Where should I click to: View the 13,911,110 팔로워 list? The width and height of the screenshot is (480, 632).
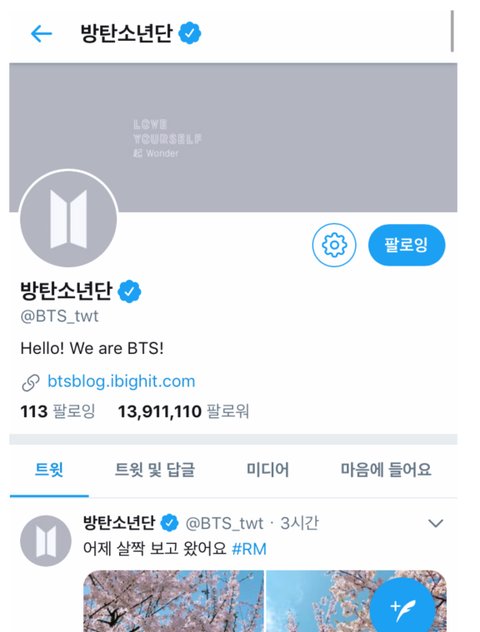tap(183, 412)
